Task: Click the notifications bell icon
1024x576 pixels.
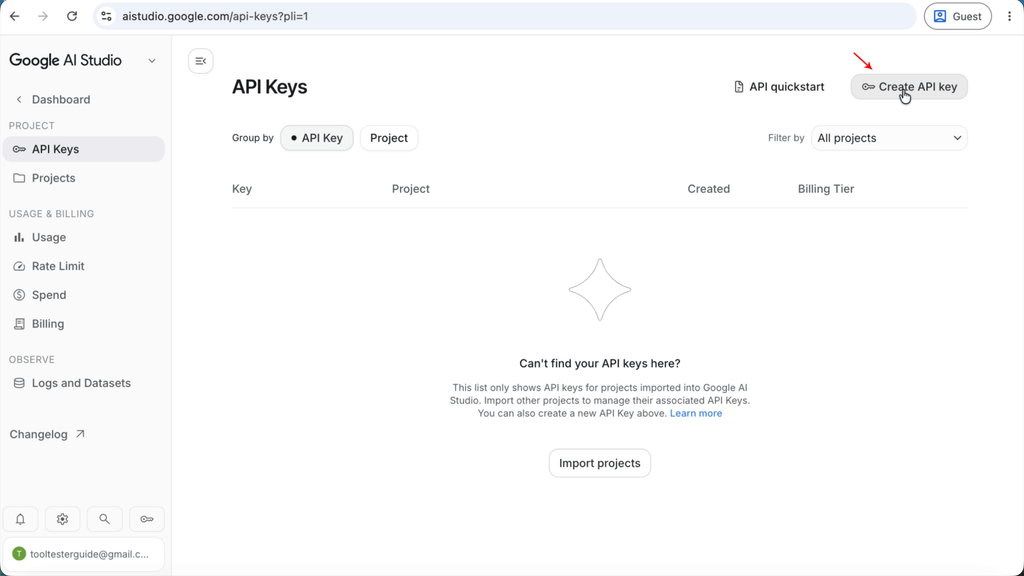Action: 20,519
